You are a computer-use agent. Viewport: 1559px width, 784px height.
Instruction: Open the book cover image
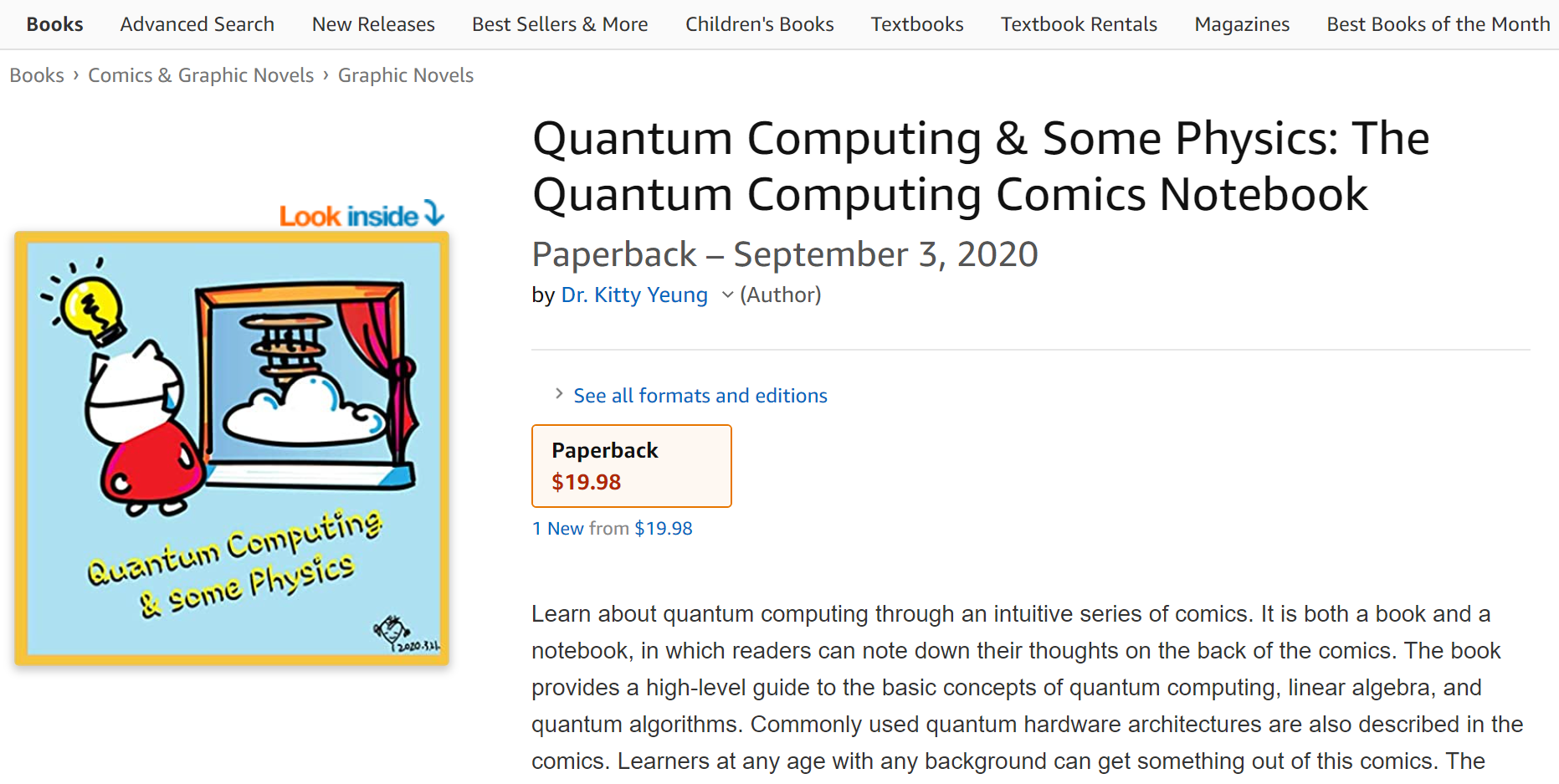click(x=232, y=448)
